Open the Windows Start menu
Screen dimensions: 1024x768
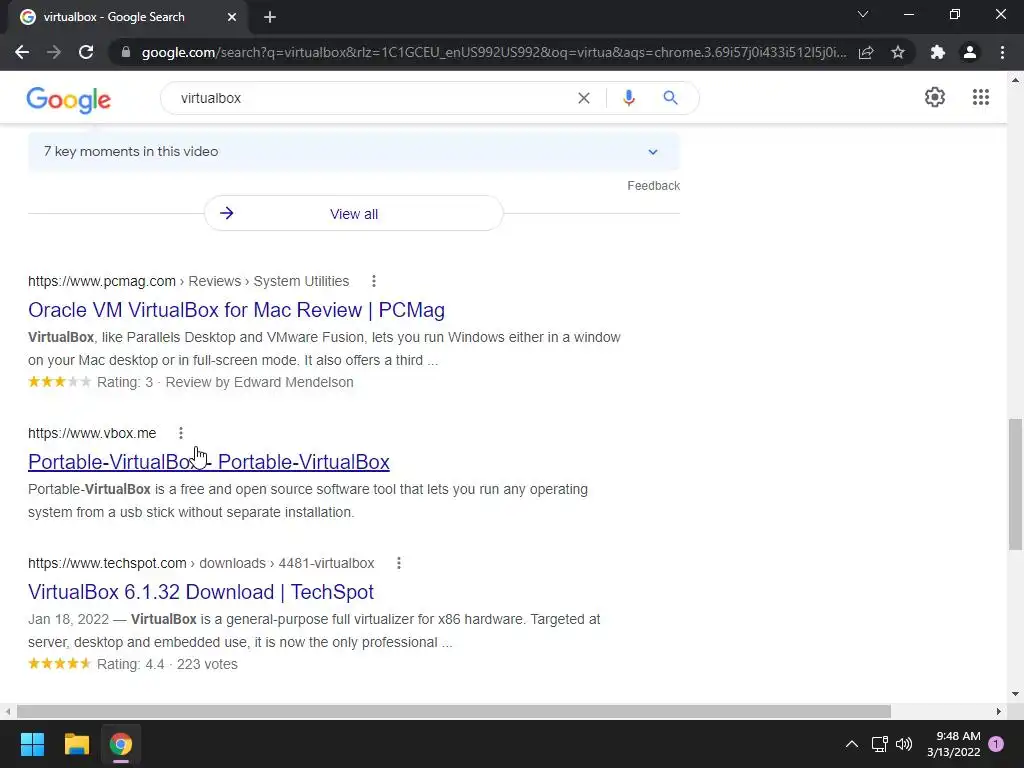point(32,744)
